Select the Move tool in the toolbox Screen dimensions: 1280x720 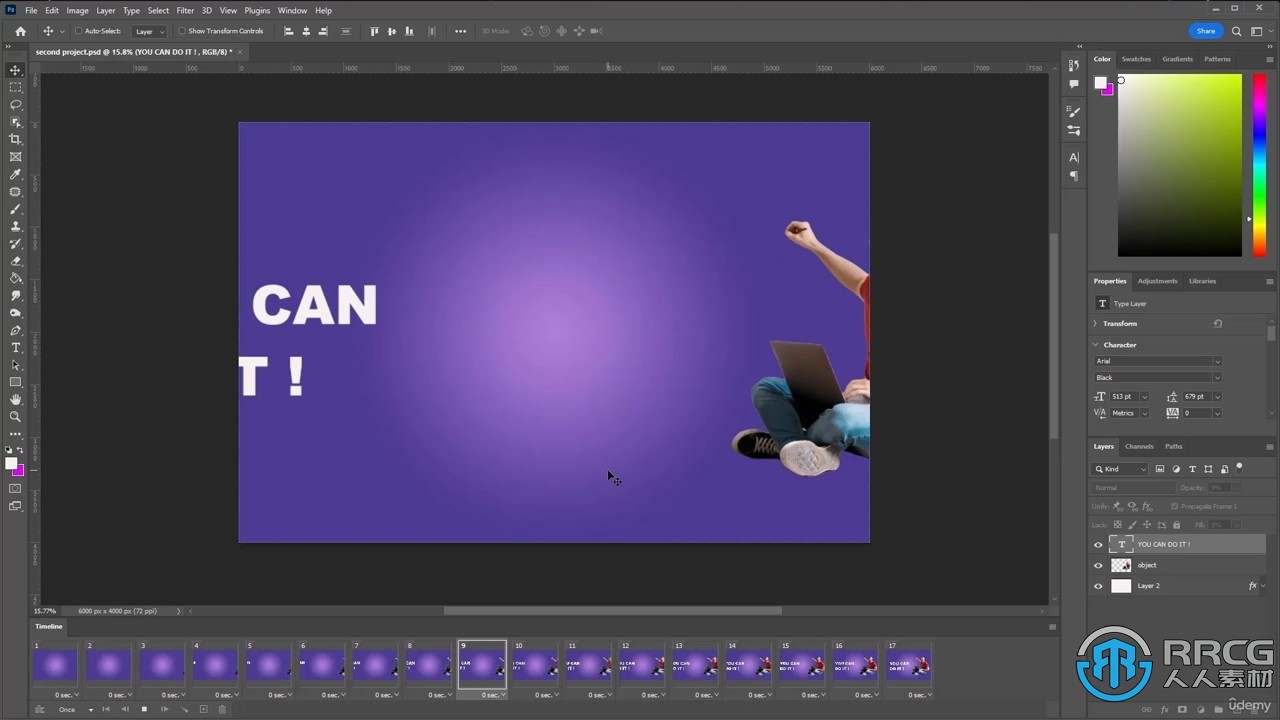15,70
